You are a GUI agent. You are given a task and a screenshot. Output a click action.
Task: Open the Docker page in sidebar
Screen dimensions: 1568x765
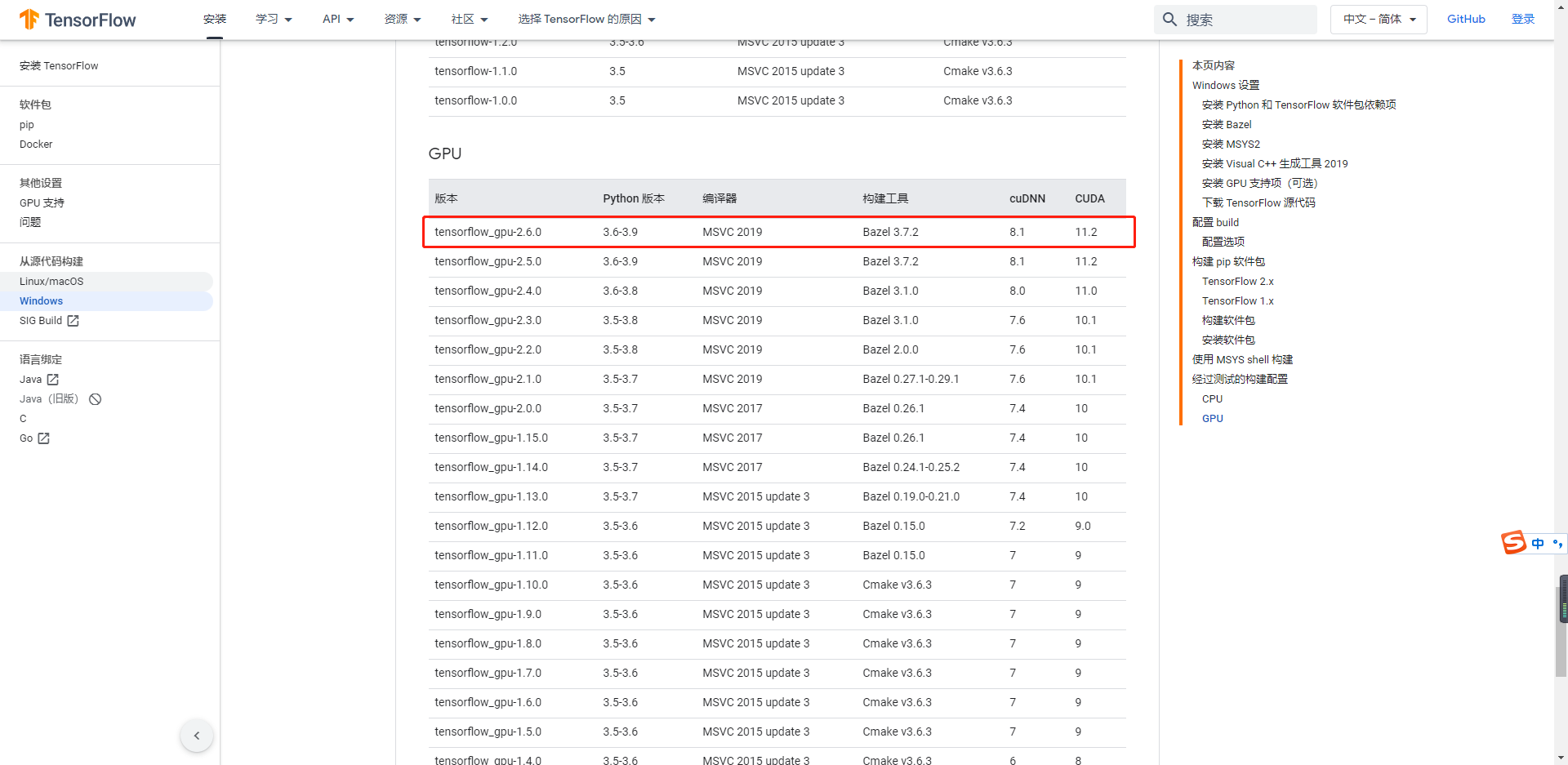36,145
